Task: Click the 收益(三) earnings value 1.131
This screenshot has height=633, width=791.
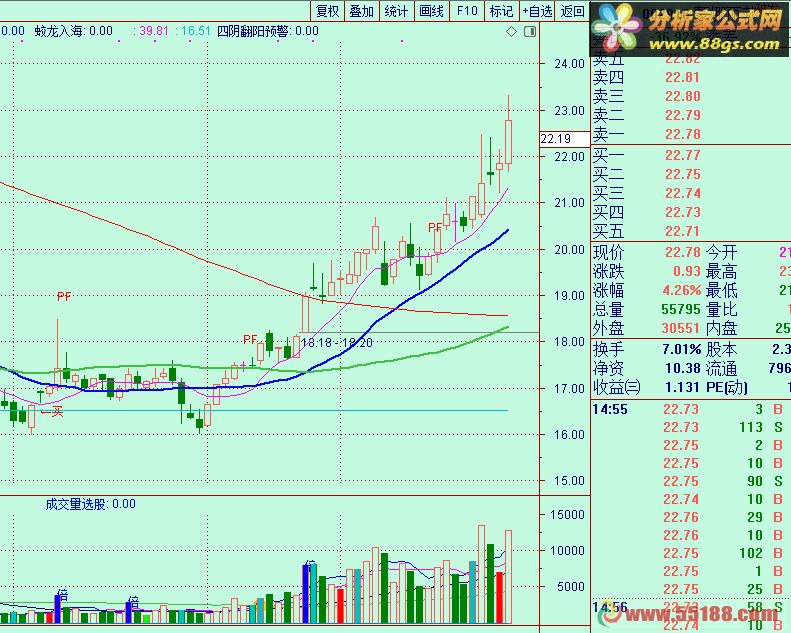Action: [683, 387]
